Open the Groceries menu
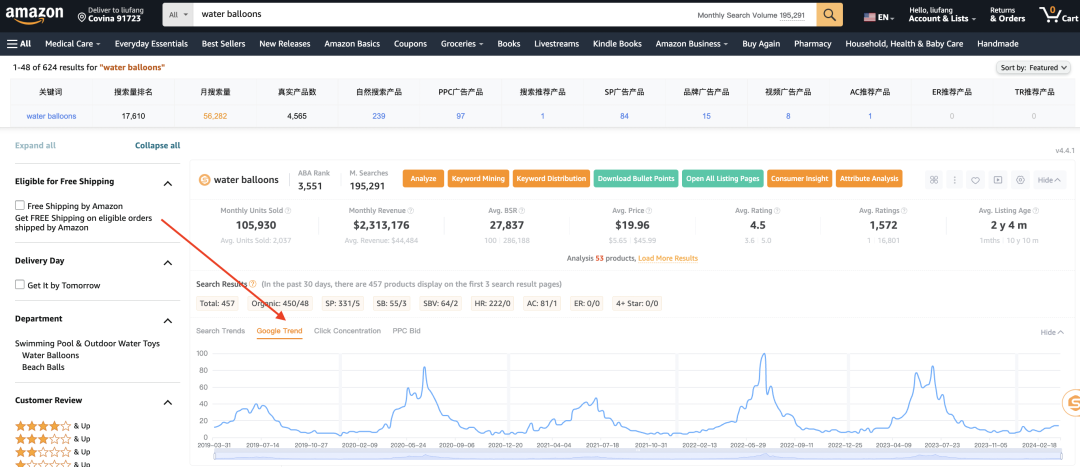Viewport: 1080px width, 467px height. click(461, 43)
